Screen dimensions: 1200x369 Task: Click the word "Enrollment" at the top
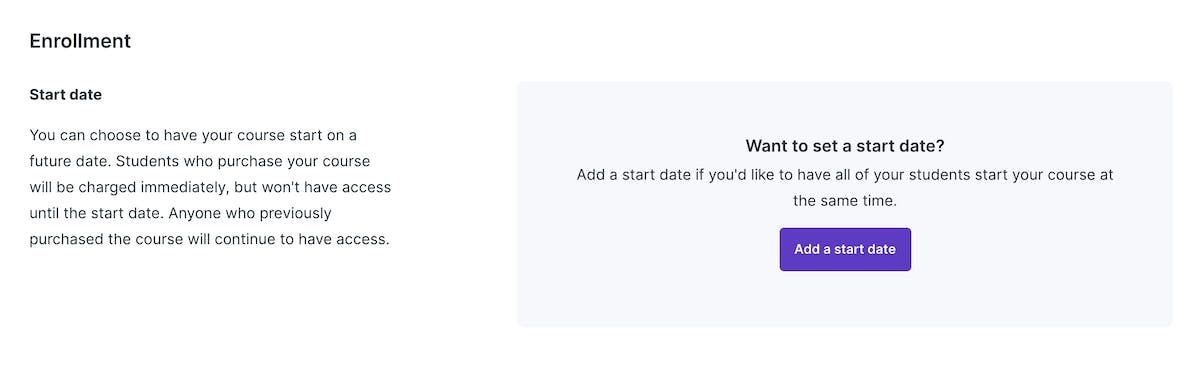click(80, 41)
